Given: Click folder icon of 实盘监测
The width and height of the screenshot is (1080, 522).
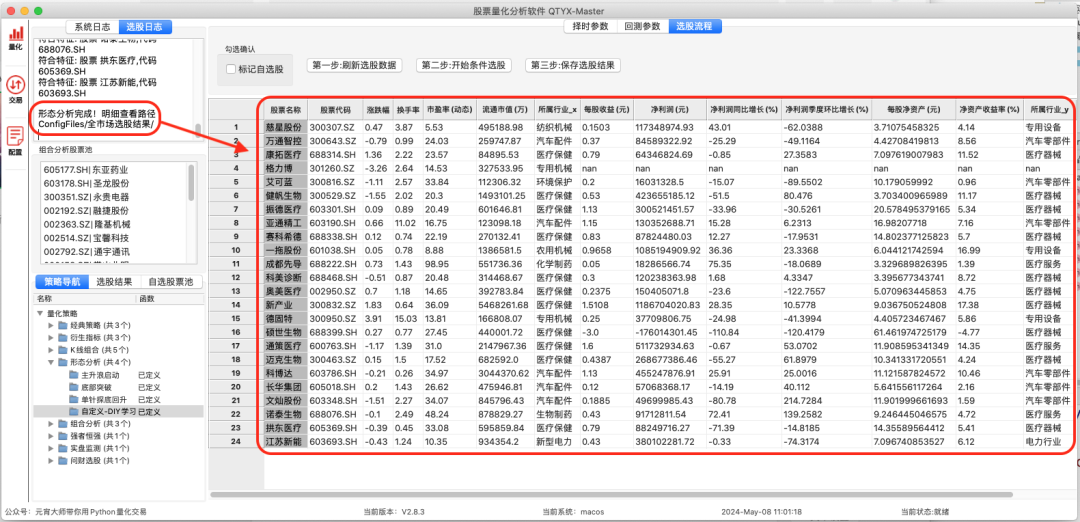Looking at the screenshot, I should (x=63, y=448).
